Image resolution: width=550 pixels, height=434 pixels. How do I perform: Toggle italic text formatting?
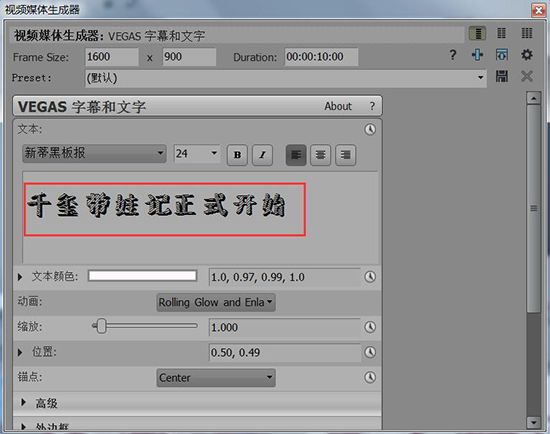[262, 155]
